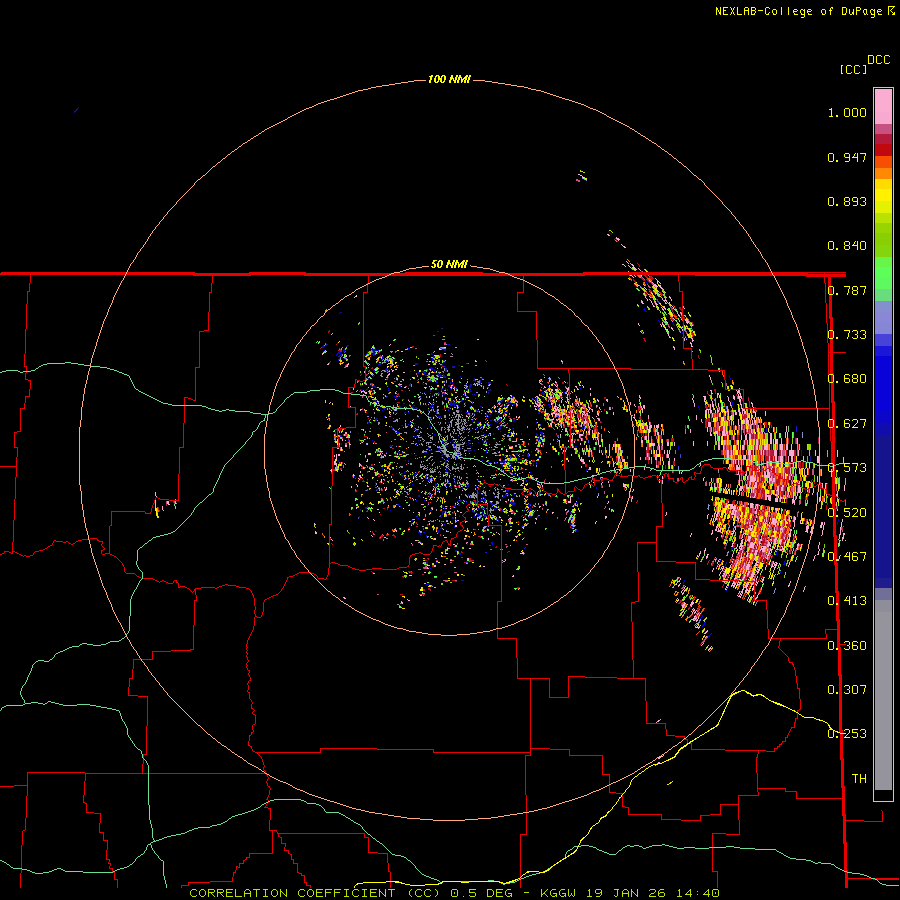Image resolution: width=900 pixels, height=900 pixels.
Task: Click the DCC label above color scale
Action: (x=879, y=60)
